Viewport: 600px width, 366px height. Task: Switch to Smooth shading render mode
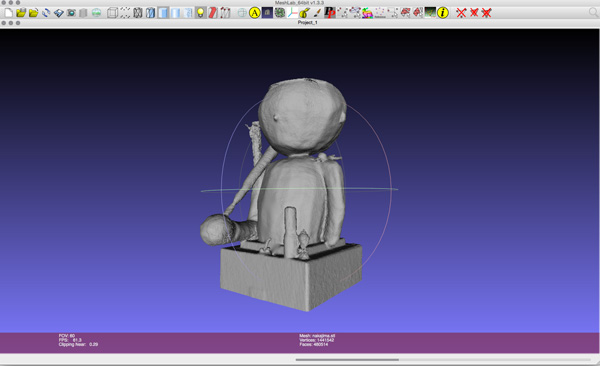(188, 13)
